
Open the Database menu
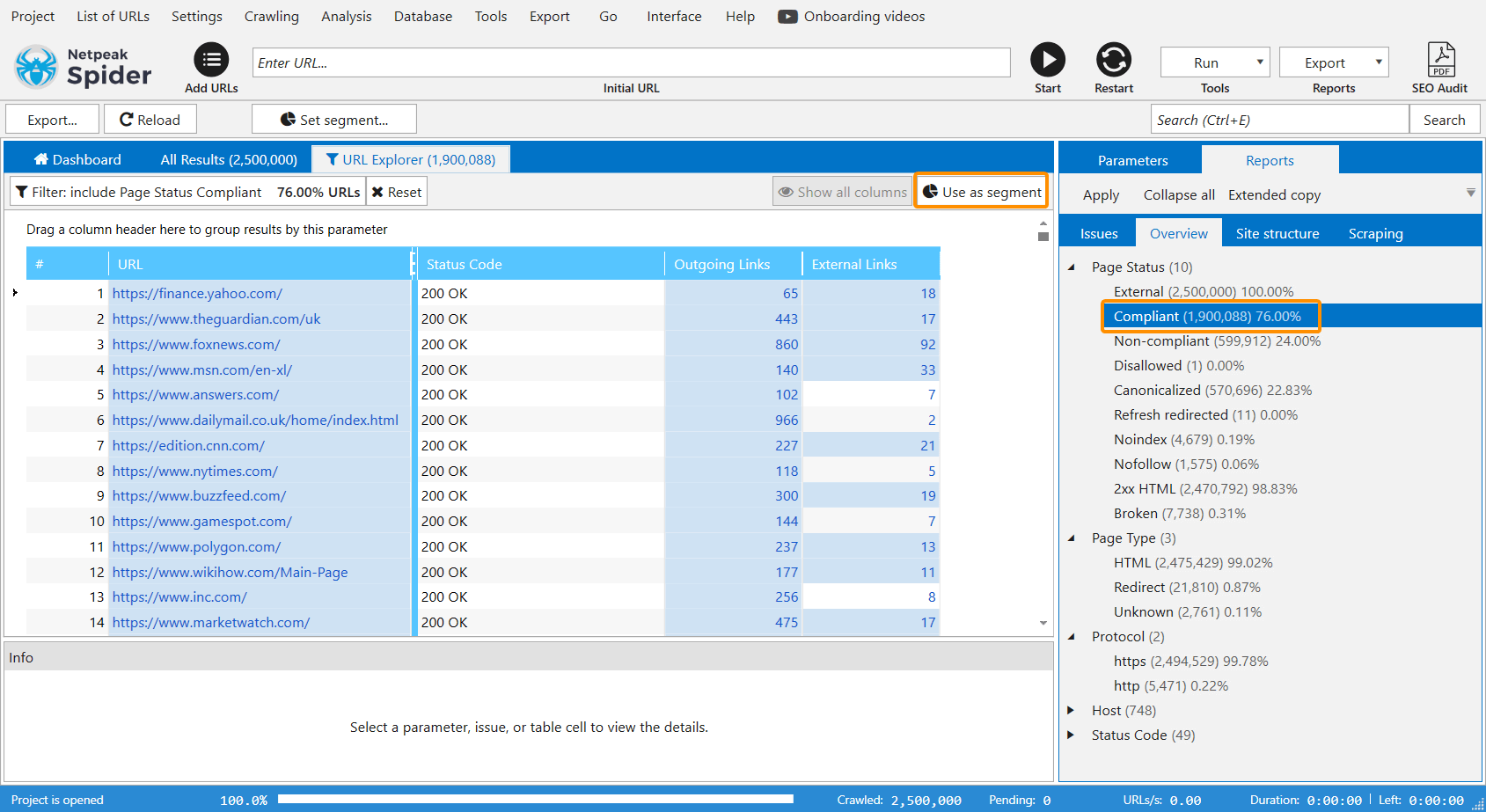[423, 17]
